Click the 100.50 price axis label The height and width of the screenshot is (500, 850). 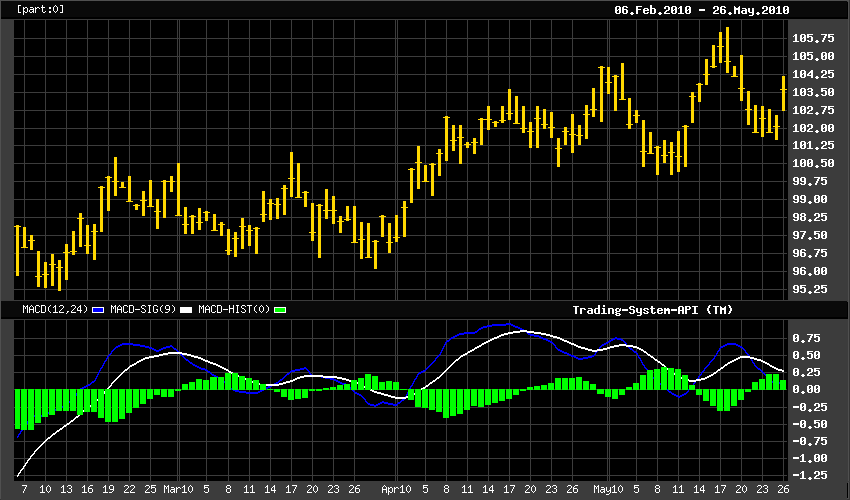813,163
